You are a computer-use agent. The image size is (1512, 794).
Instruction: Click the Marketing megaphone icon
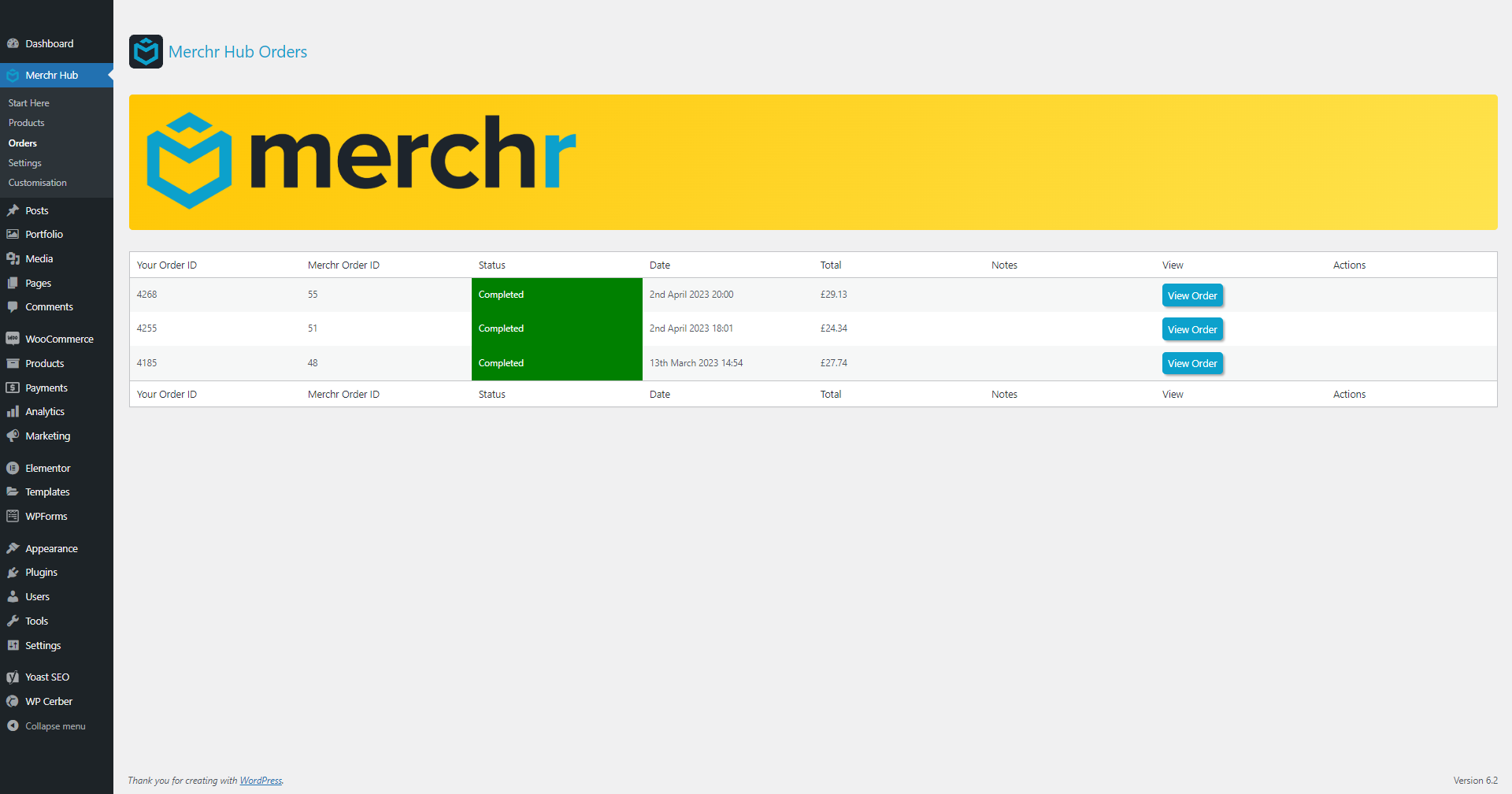click(x=13, y=436)
